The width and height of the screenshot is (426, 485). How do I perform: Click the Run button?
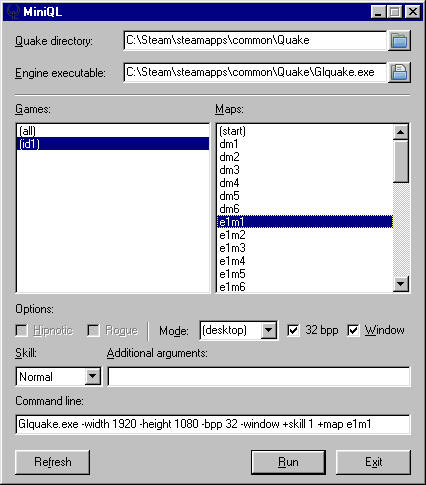(288, 462)
